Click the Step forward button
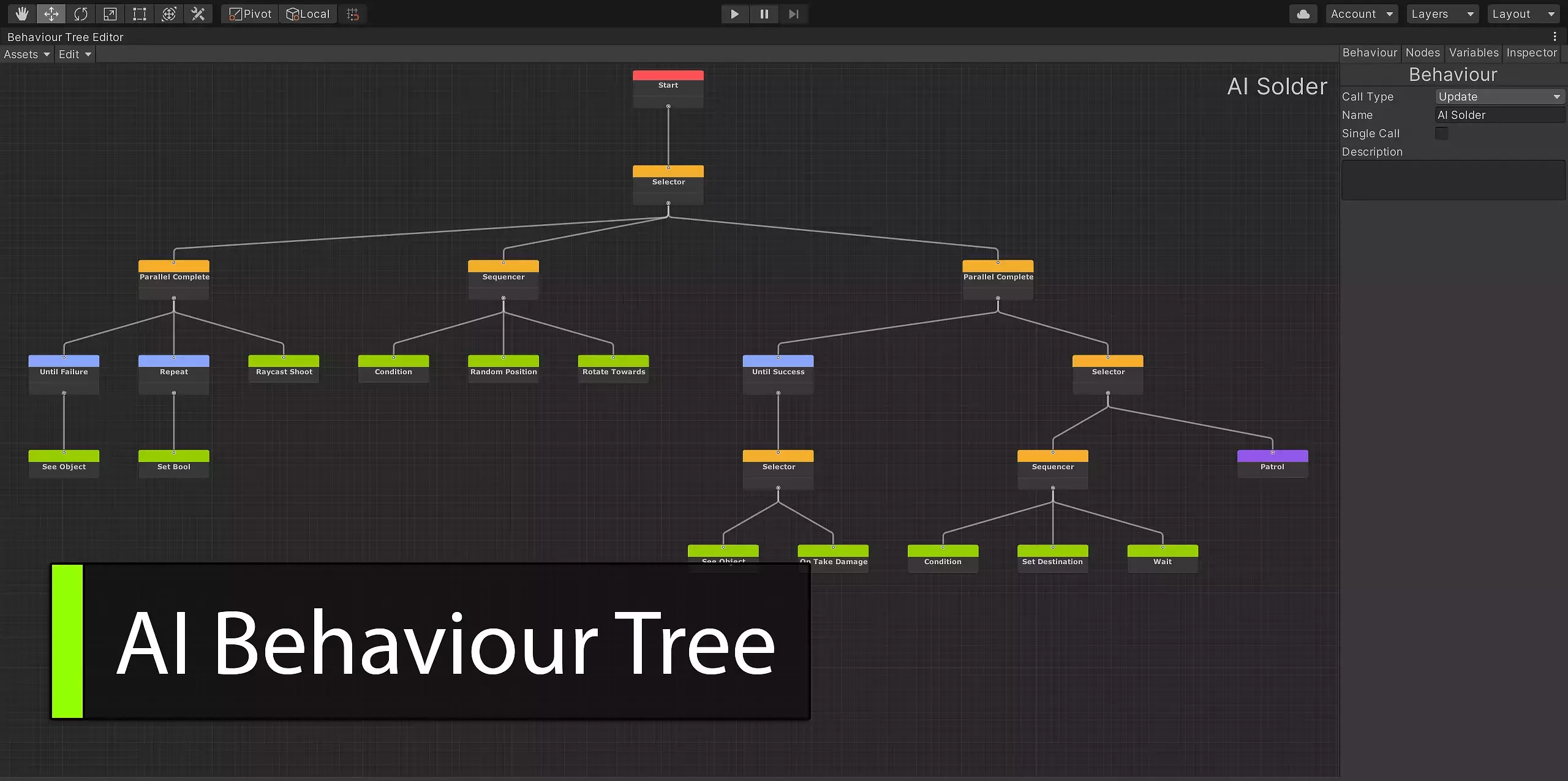1568x781 pixels. [x=793, y=13]
